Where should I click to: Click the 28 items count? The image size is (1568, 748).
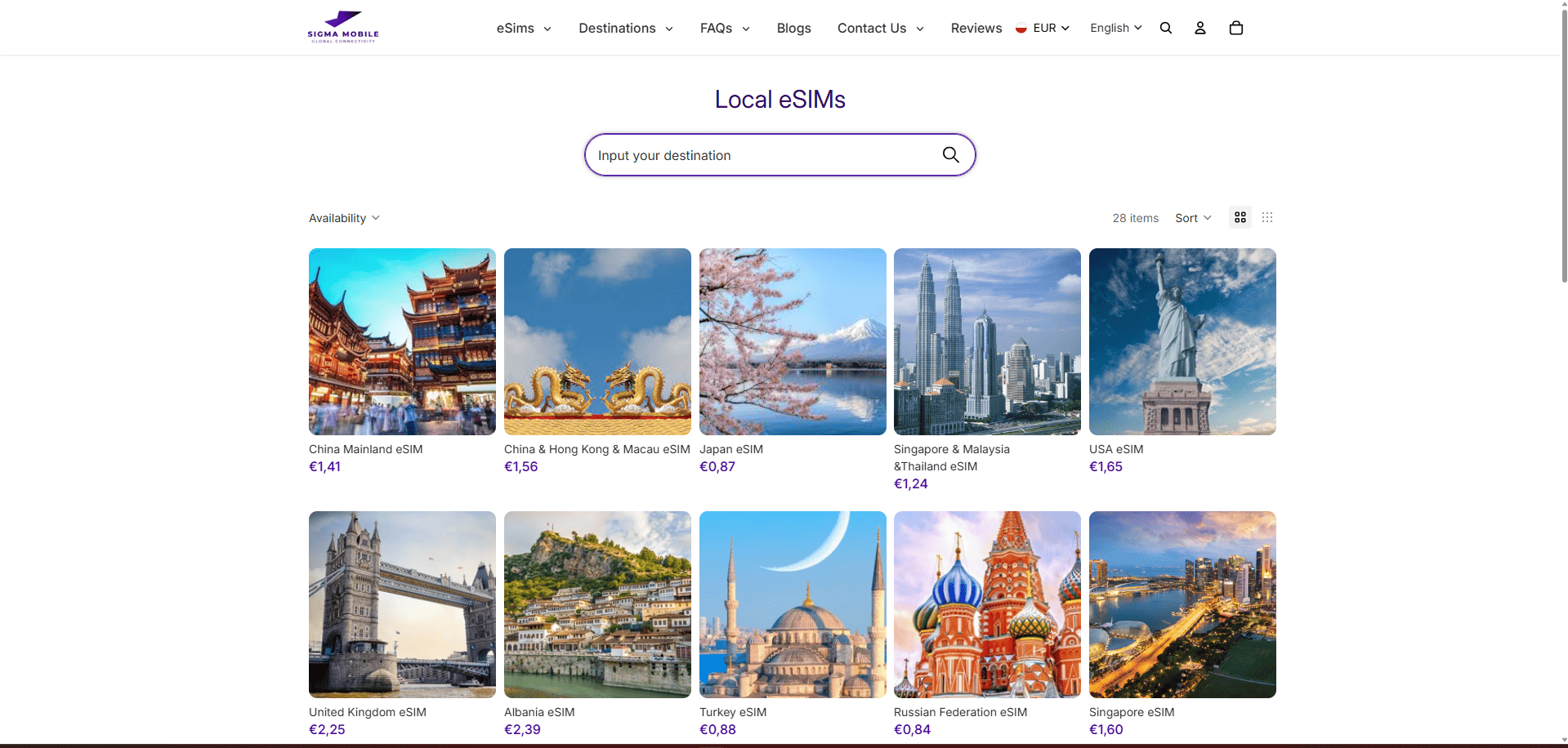point(1136,218)
